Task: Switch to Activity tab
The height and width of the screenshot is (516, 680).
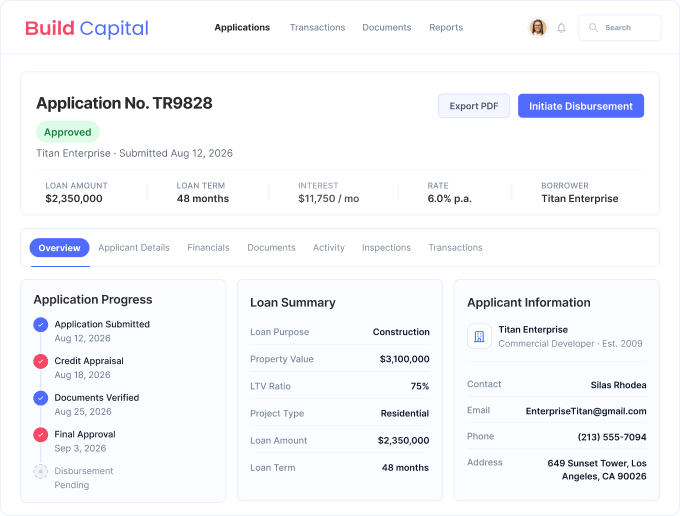Action: [x=329, y=248]
